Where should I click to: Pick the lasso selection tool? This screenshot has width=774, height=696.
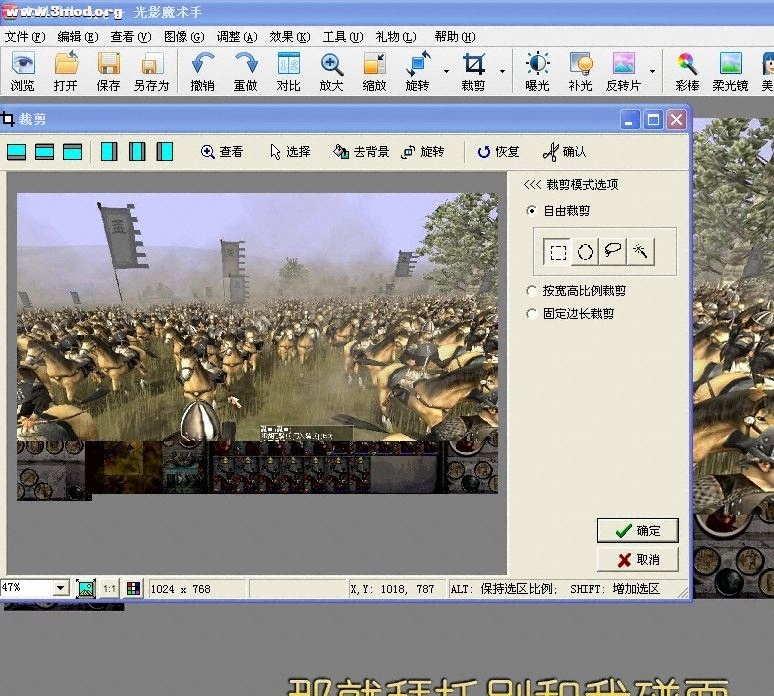(x=613, y=252)
